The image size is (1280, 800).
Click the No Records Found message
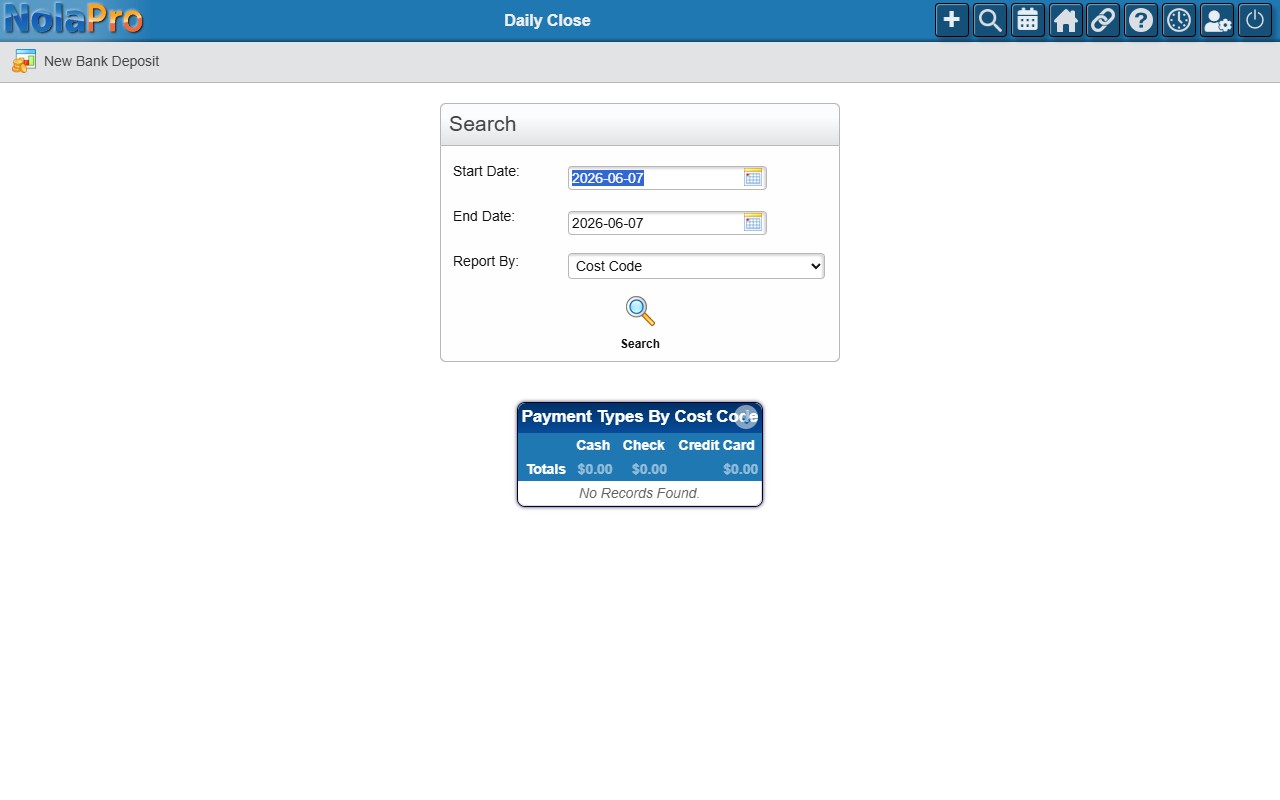(640, 493)
